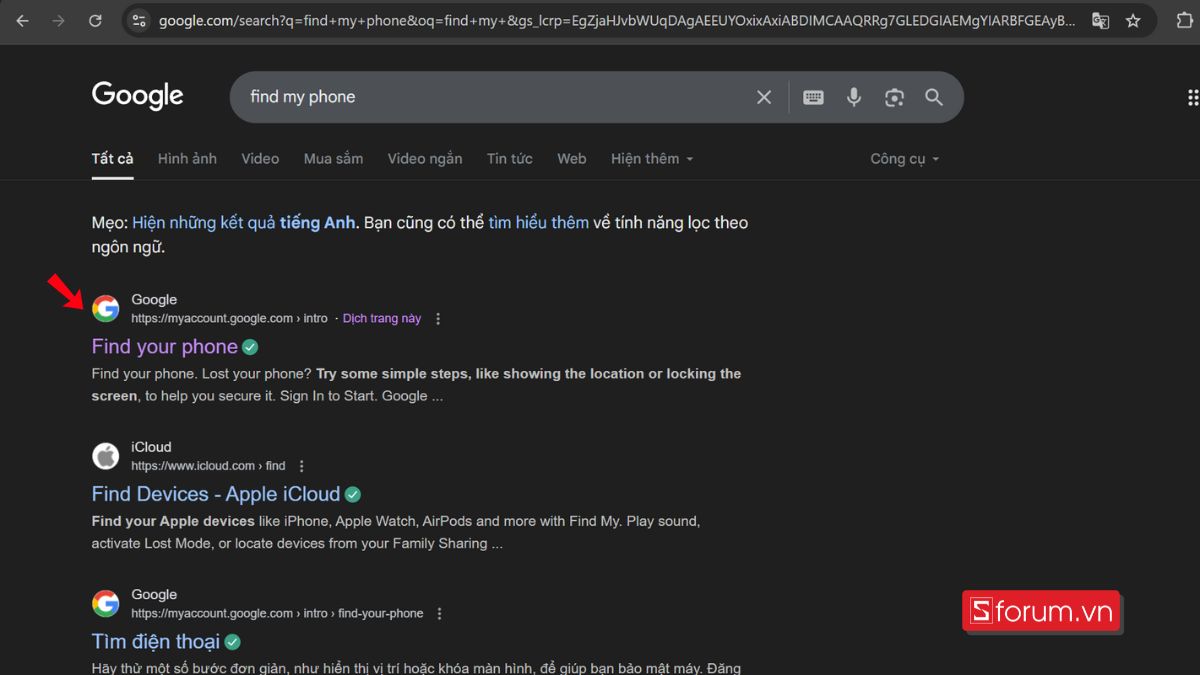Image resolution: width=1200 pixels, height=675 pixels.
Task: Click the Google logo to go home
Action: [x=138, y=96]
